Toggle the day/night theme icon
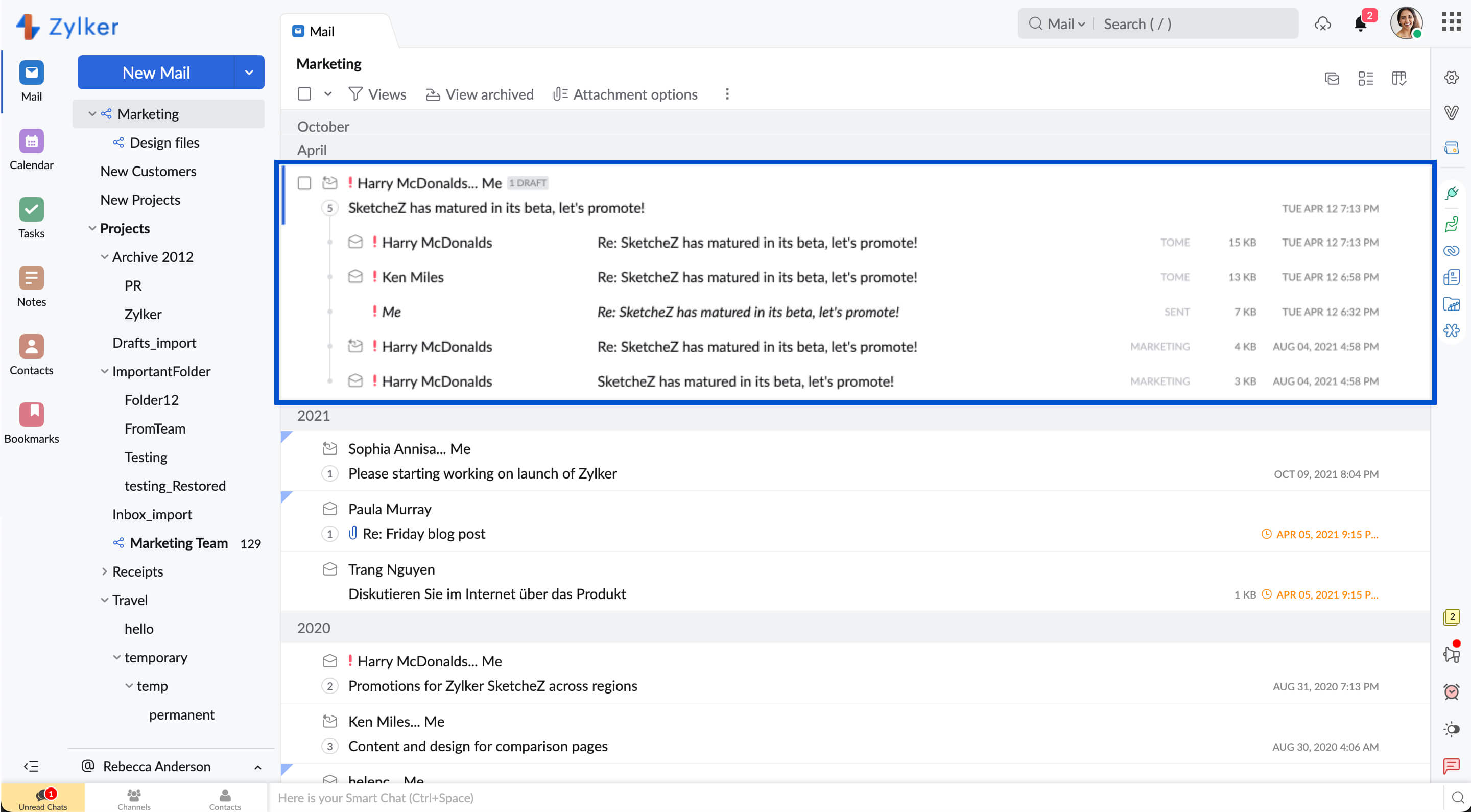The height and width of the screenshot is (812, 1471). coord(1451,729)
